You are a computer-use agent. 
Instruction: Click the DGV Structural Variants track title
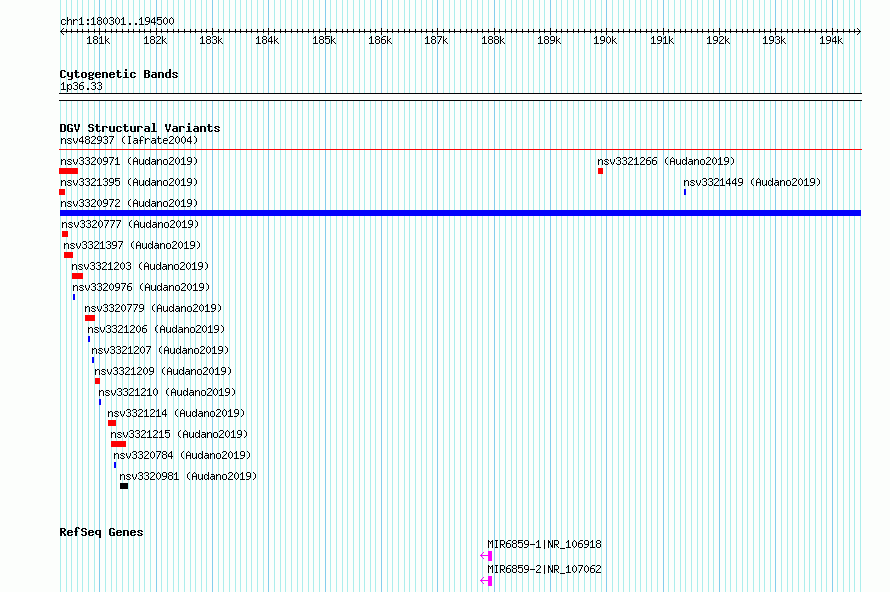(x=140, y=128)
